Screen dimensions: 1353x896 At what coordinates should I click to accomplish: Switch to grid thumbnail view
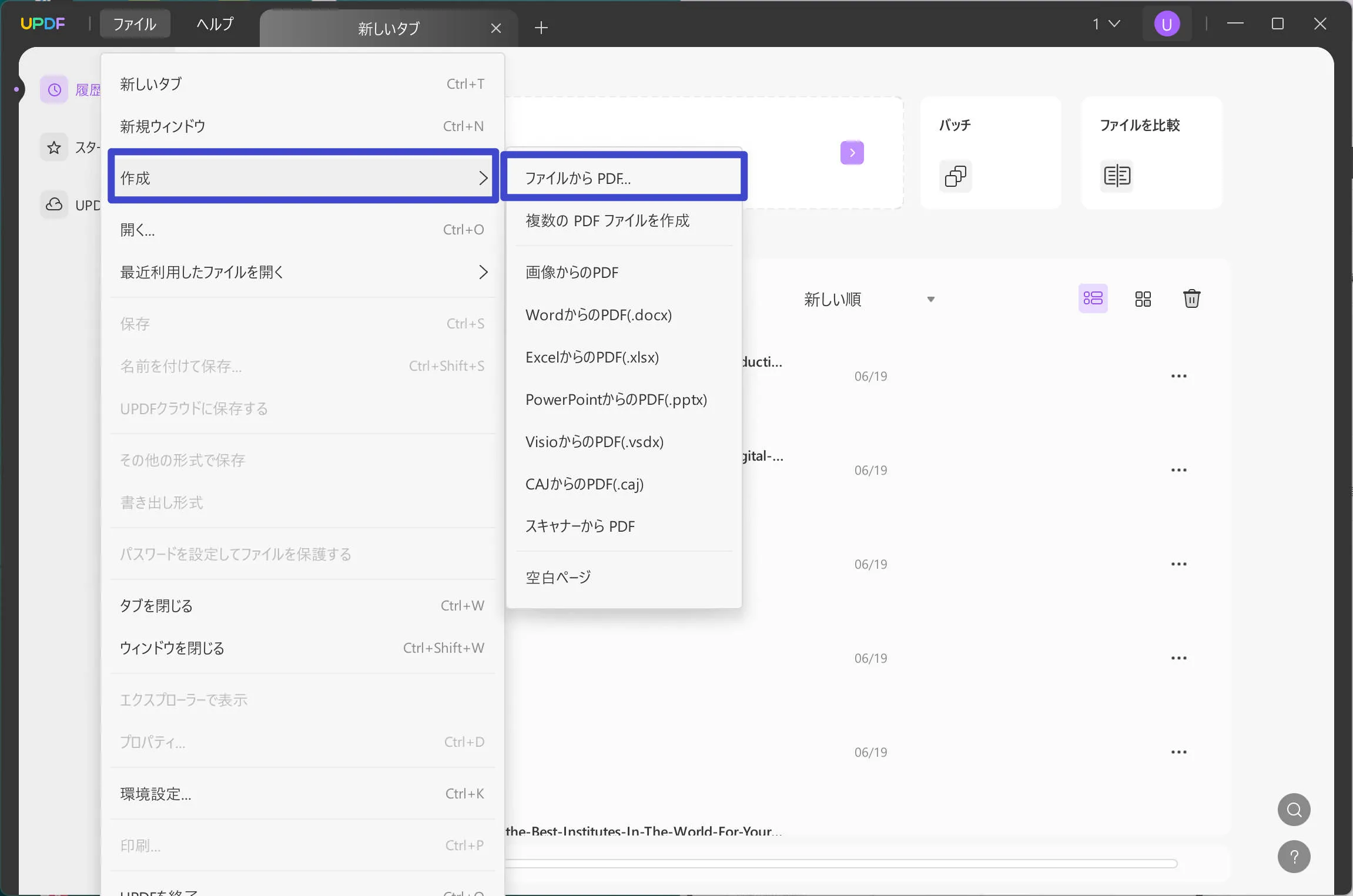(x=1143, y=299)
